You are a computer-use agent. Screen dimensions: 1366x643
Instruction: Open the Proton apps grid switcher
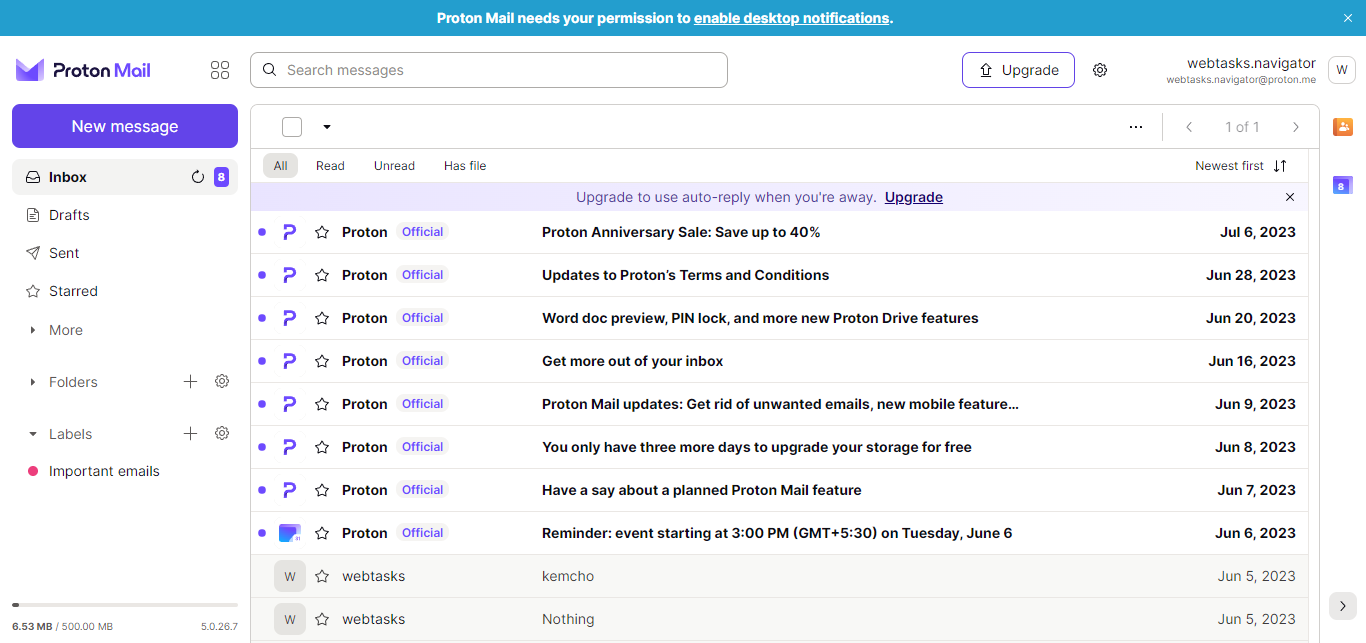pos(220,70)
